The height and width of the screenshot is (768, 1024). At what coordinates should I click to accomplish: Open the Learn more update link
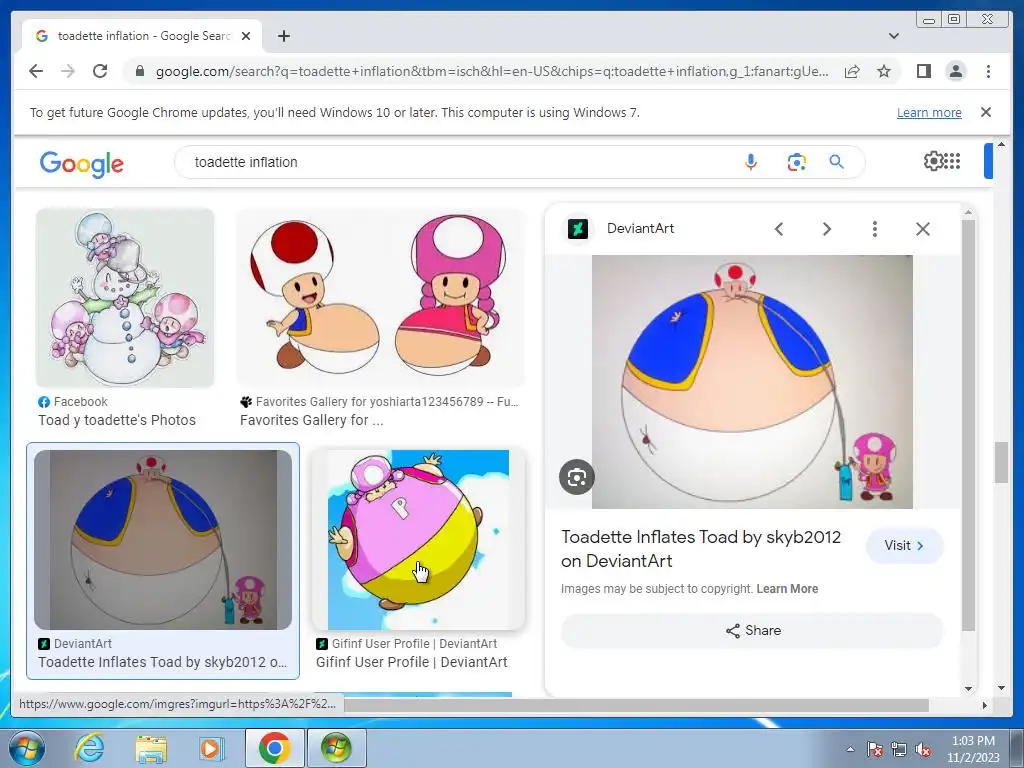(x=929, y=112)
